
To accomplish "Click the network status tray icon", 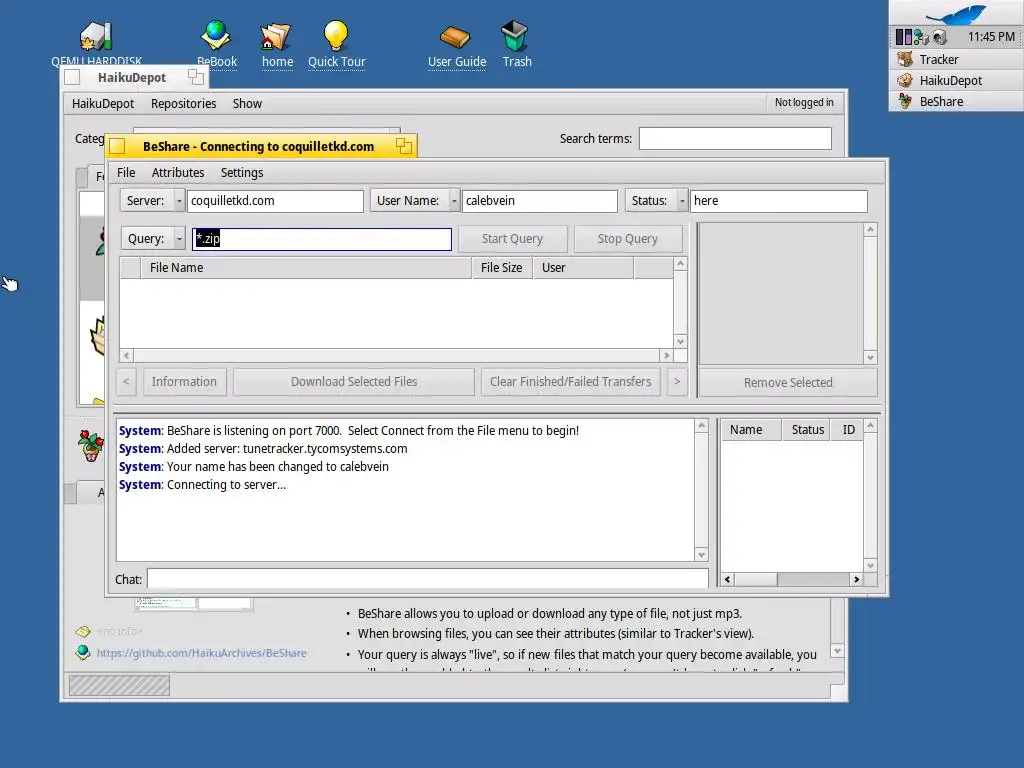I will click(921, 37).
